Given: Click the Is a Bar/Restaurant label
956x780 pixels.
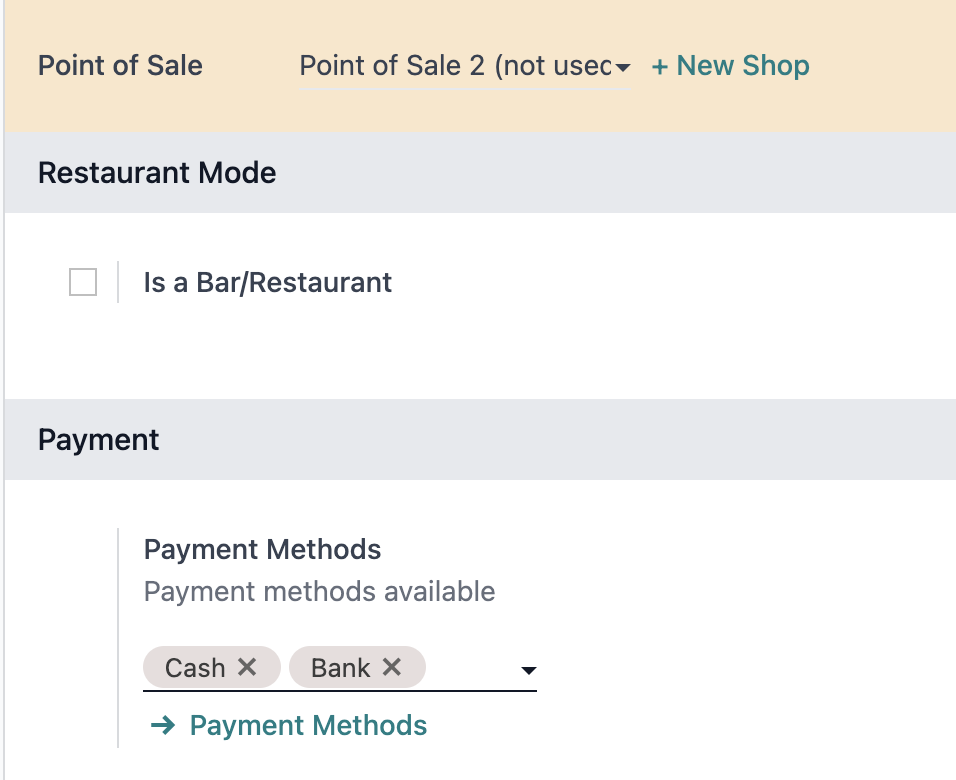Looking at the screenshot, I should pos(268,282).
